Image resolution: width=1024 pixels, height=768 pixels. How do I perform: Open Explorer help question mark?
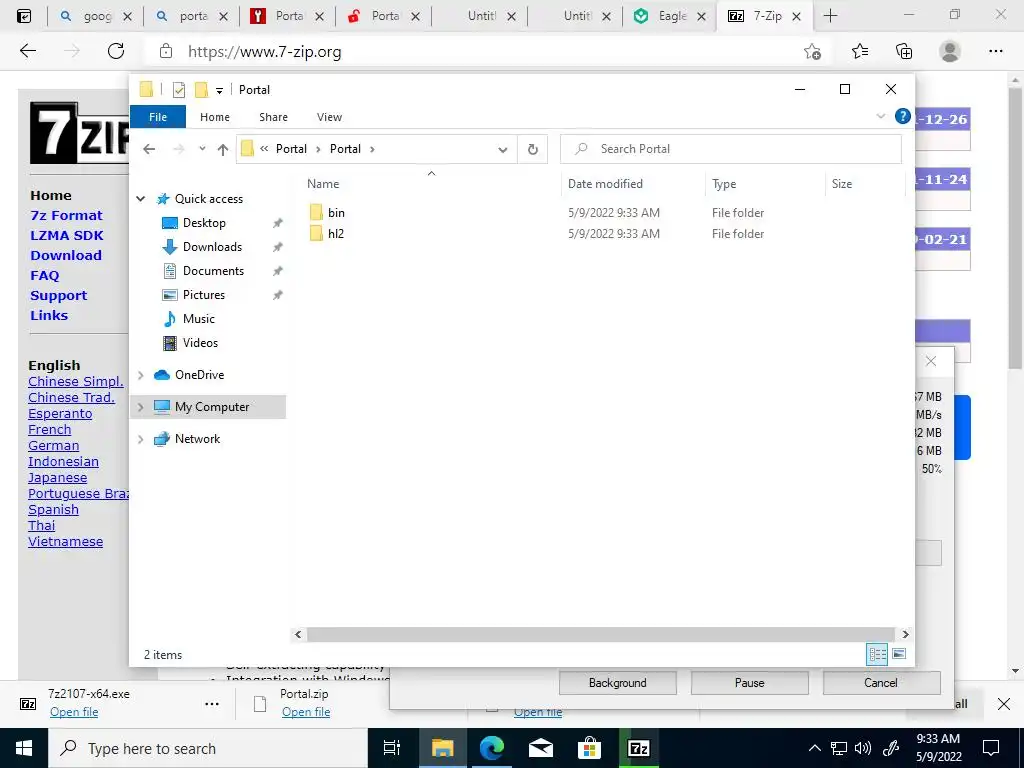pyautogui.click(x=903, y=116)
